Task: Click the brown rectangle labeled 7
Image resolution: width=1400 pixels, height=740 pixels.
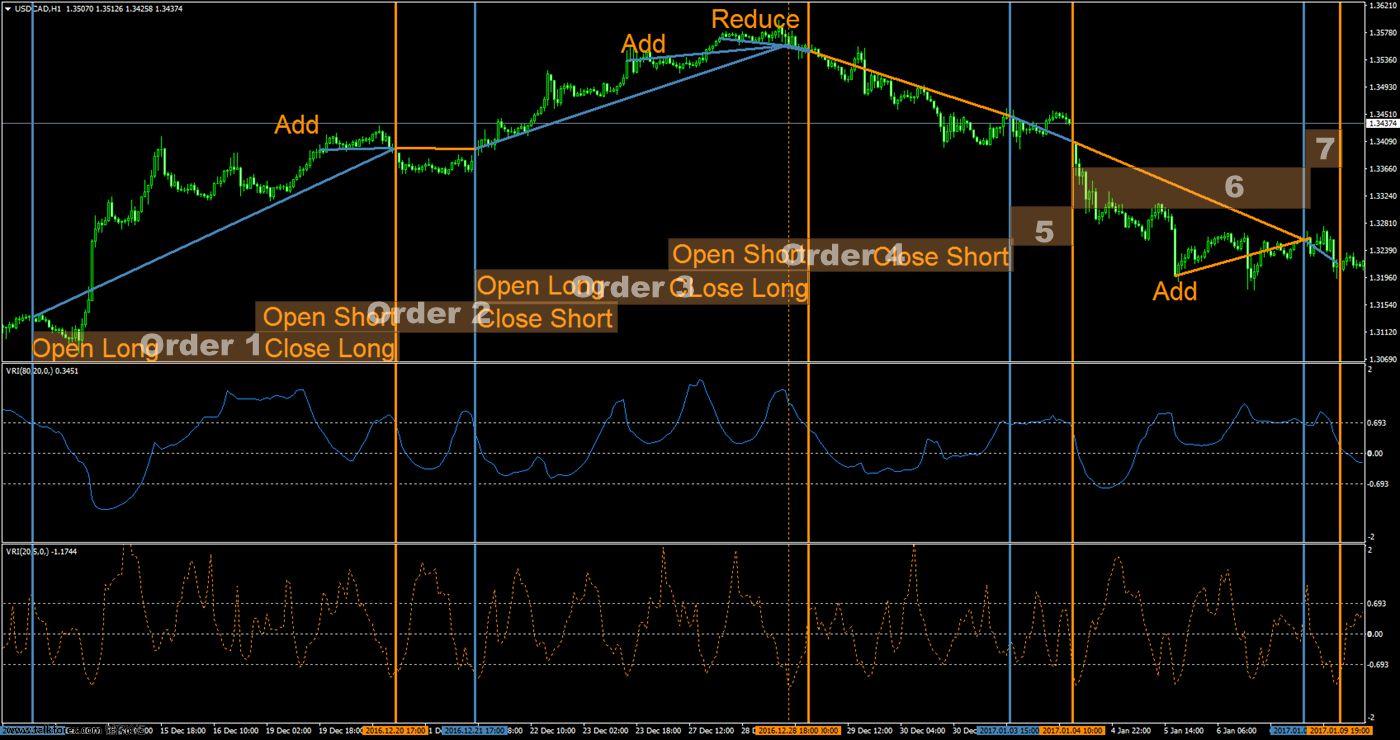Action: [x=1324, y=149]
